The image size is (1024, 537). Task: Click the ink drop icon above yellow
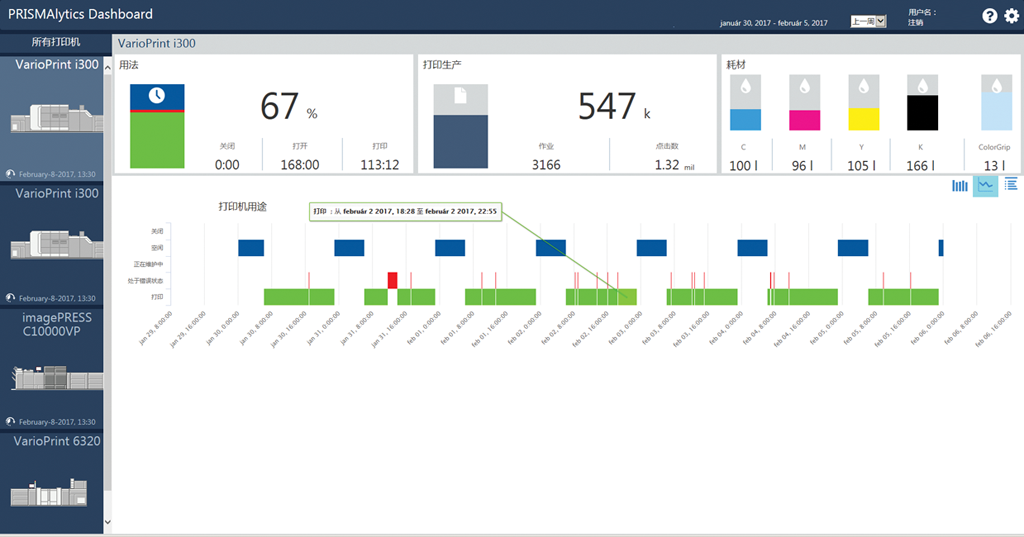863,86
